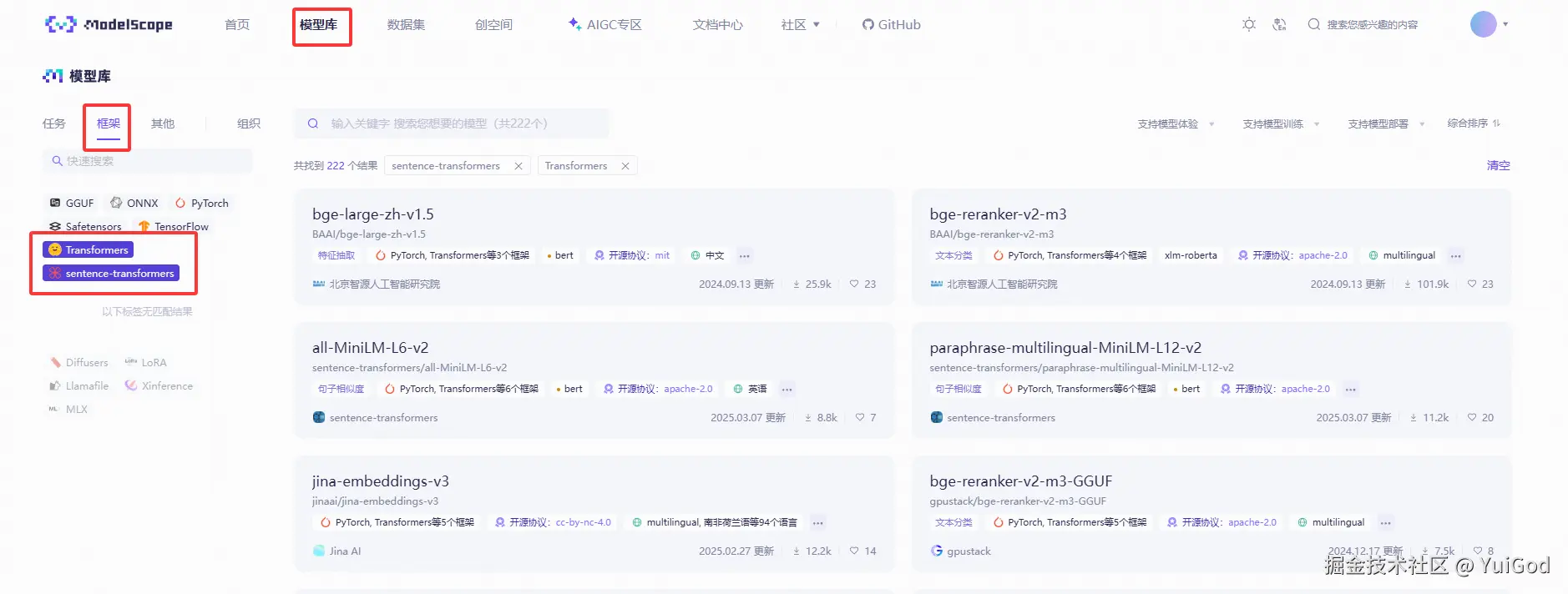Expand more tags on all-MiniLM-L6-v2 card

coord(787,390)
